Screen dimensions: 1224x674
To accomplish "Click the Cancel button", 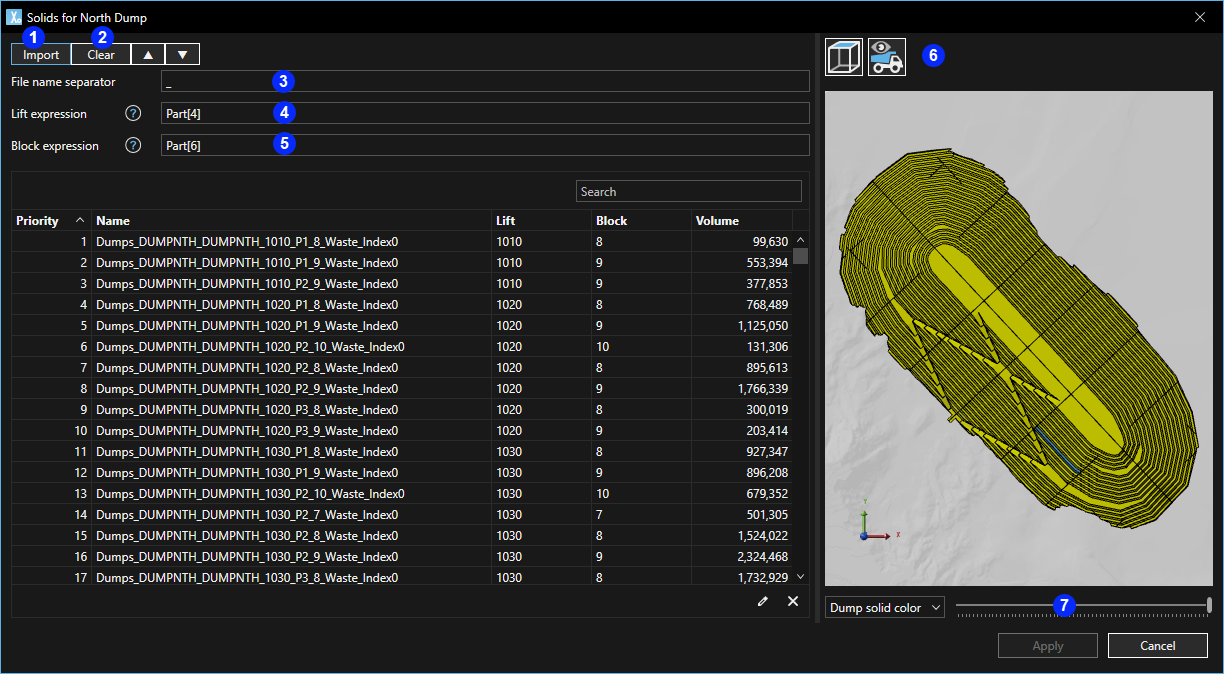I will coord(1157,646).
